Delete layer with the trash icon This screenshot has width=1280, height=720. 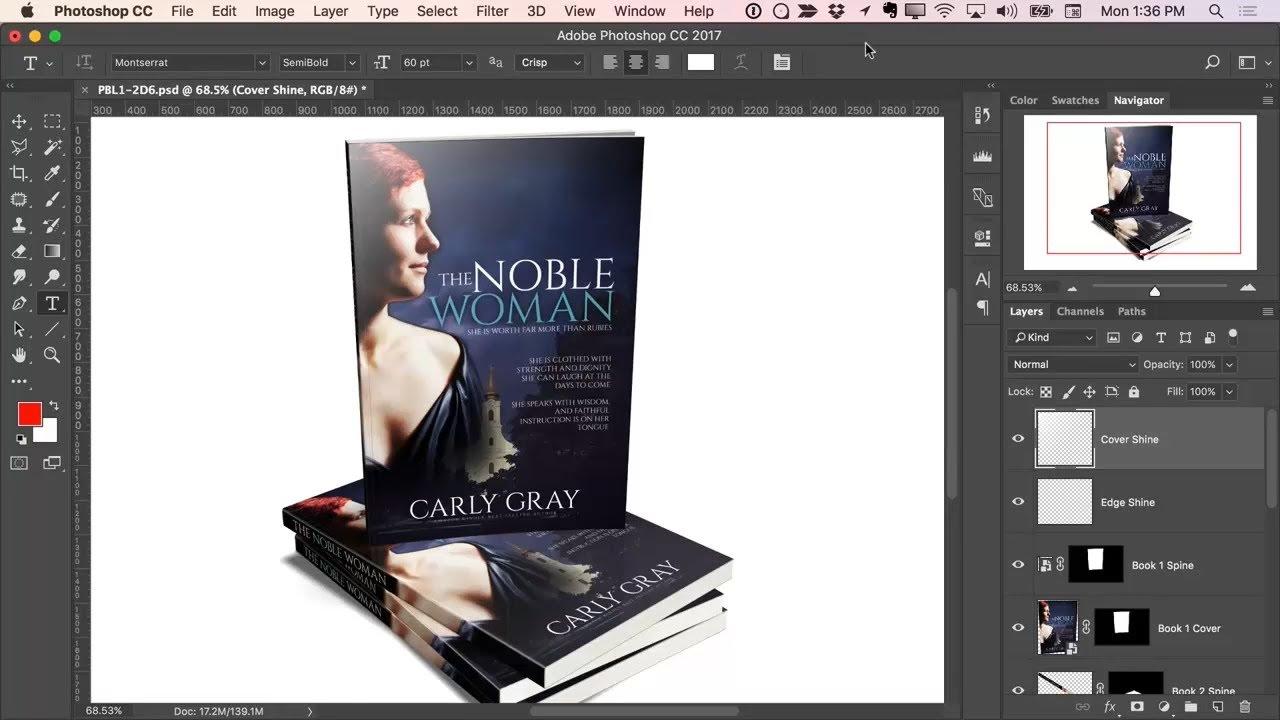[1245, 707]
